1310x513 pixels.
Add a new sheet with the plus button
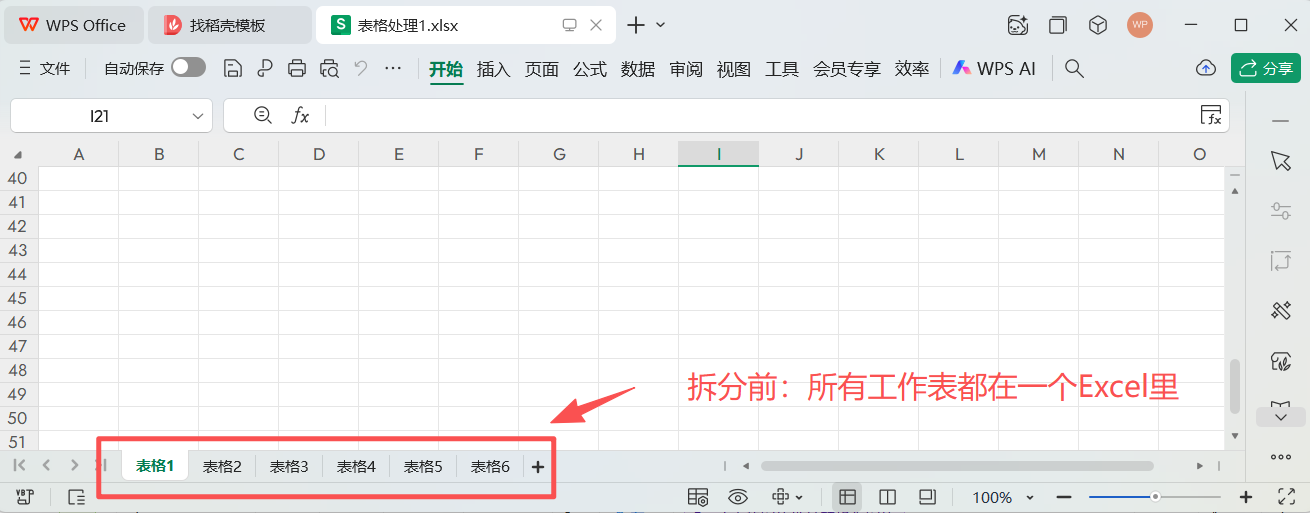click(538, 466)
